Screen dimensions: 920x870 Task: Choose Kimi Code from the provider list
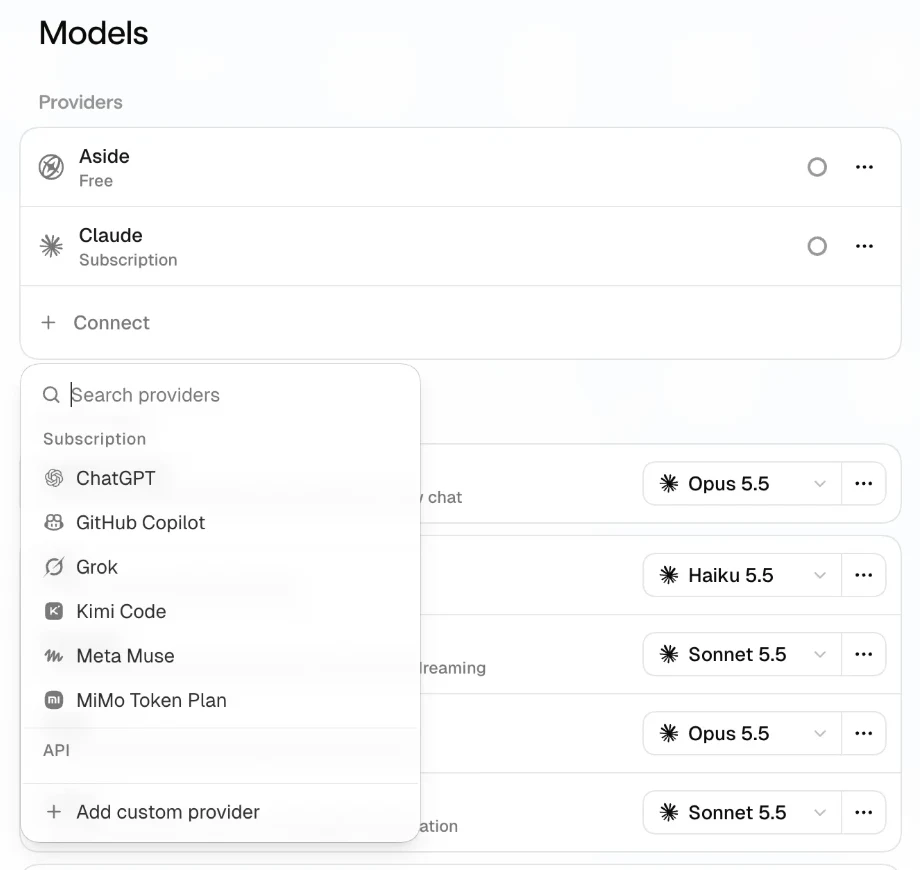[221, 611]
